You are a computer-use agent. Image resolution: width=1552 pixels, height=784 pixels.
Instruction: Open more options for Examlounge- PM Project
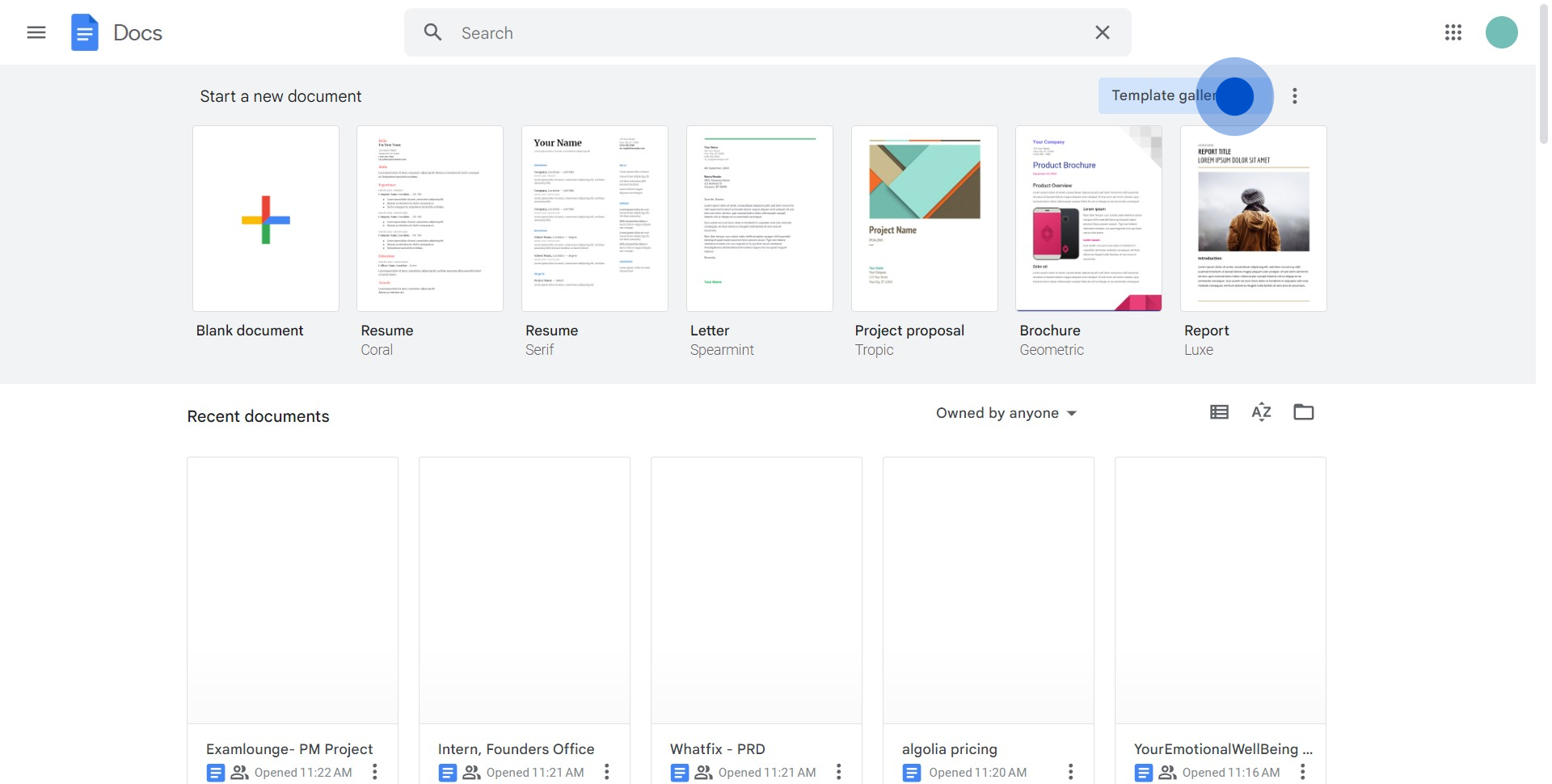coord(374,772)
